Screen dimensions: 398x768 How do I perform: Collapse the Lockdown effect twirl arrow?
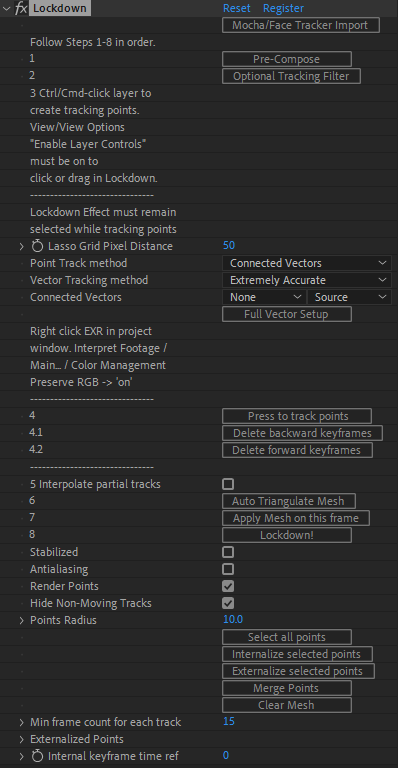point(6,8)
